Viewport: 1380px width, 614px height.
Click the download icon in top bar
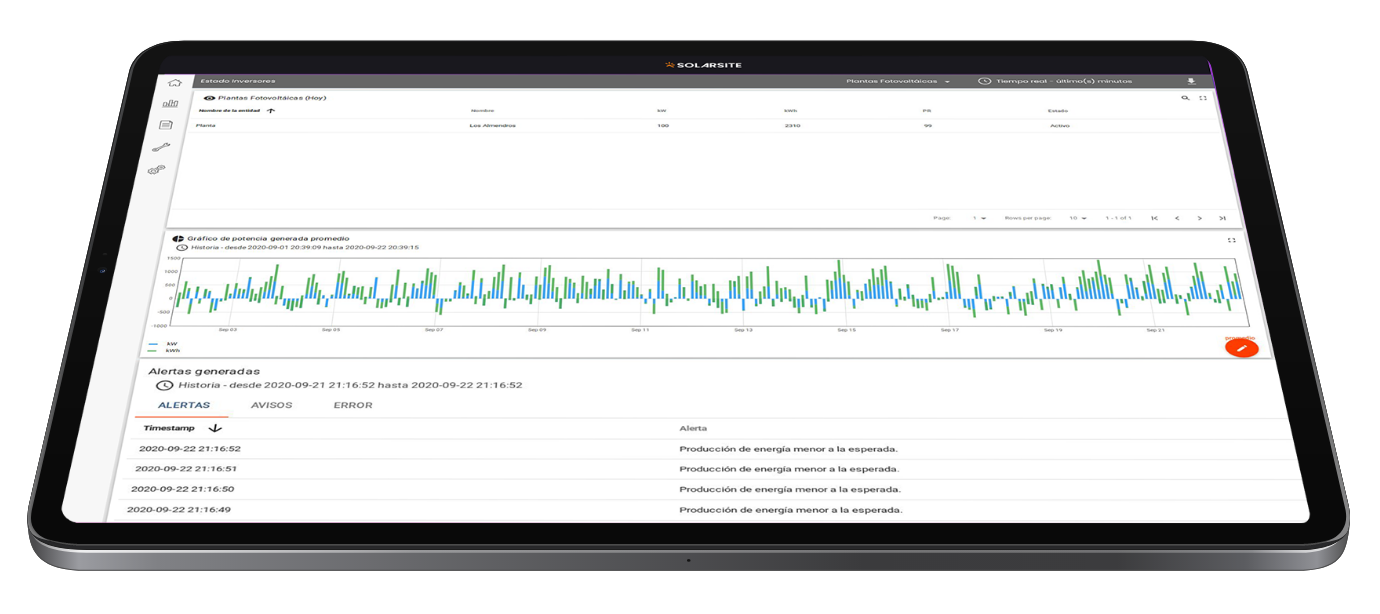pyautogui.click(x=1190, y=81)
